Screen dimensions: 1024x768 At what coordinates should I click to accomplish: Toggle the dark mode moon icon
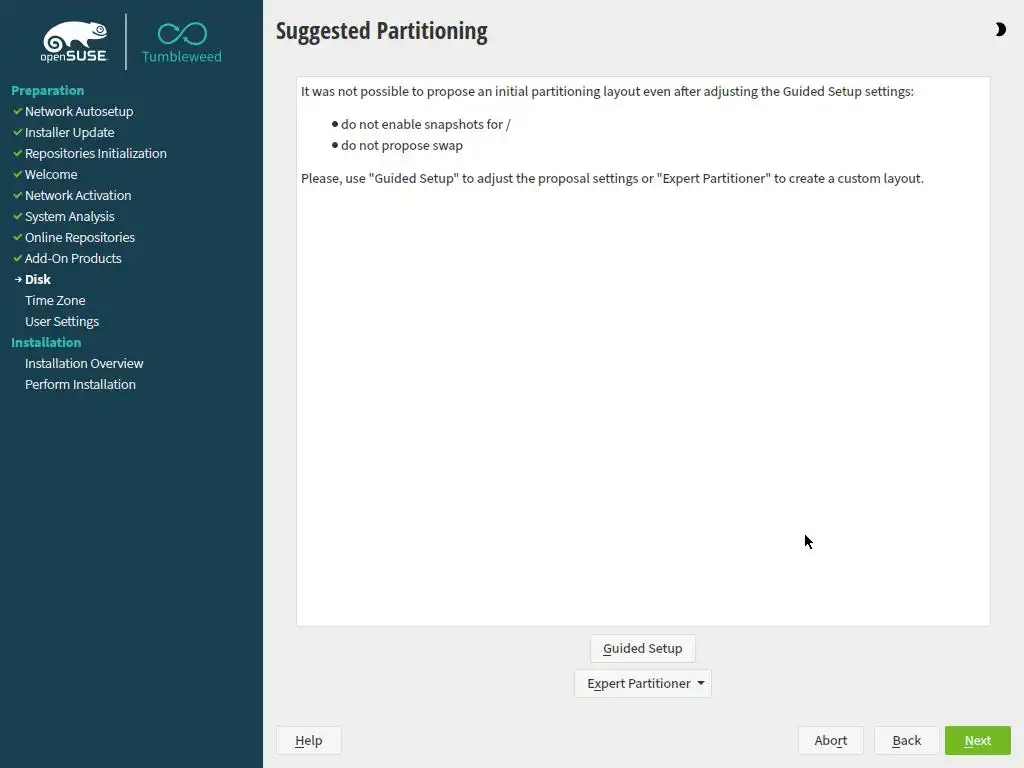pyautogui.click(x=1000, y=30)
